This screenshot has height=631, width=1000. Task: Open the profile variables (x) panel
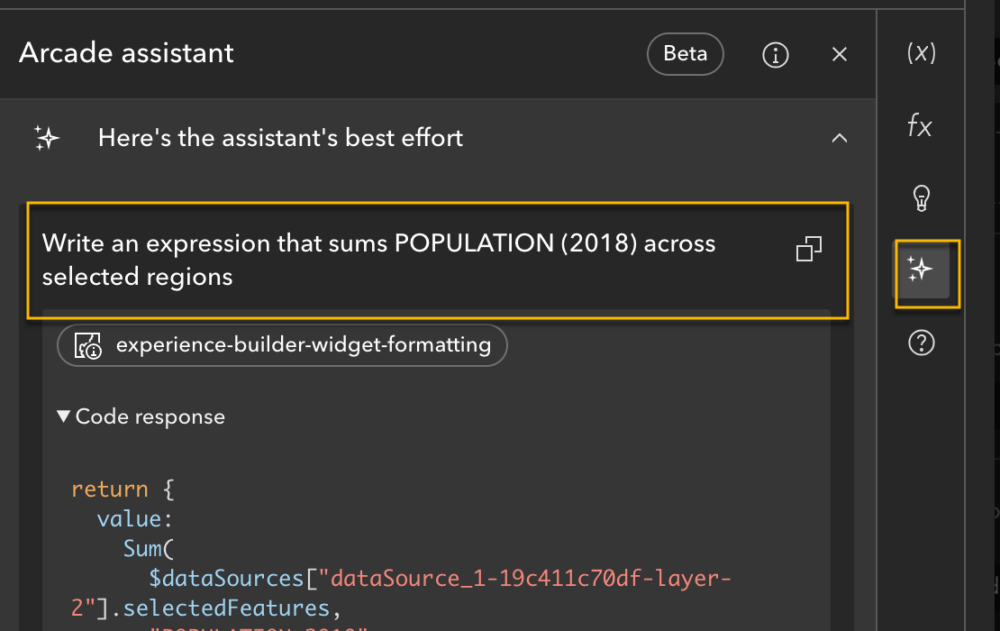[x=920, y=54]
